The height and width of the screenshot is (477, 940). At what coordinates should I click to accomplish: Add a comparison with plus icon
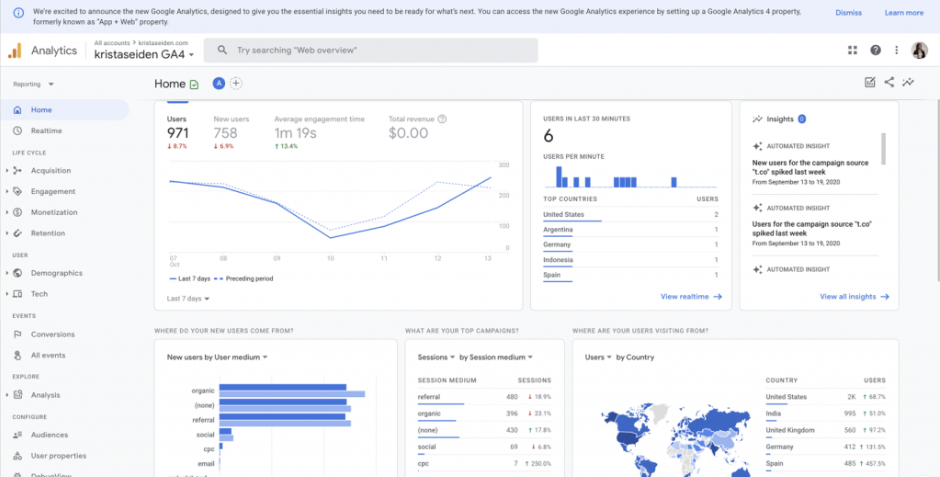click(x=236, y=84)
